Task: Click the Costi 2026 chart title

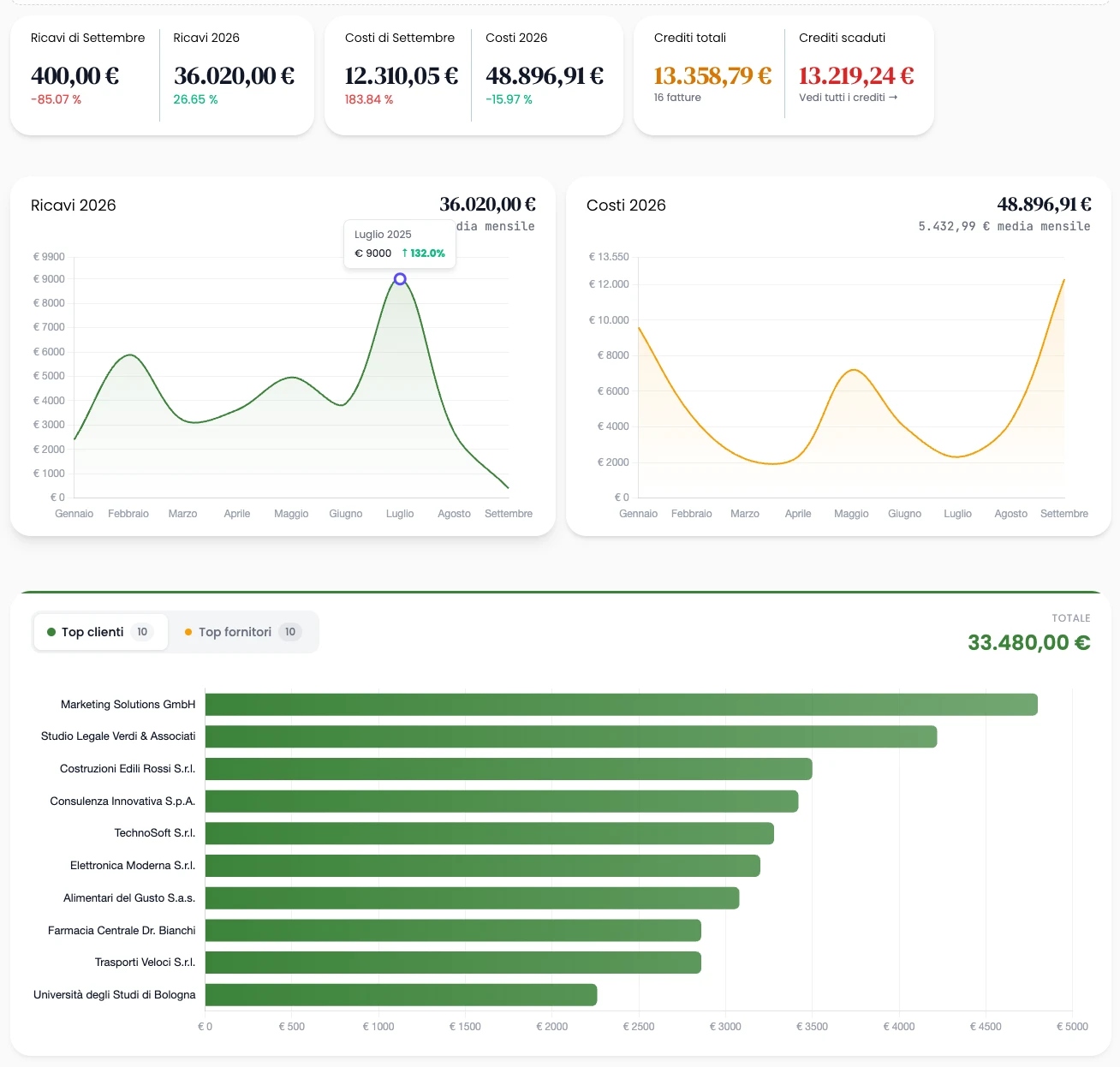Action: coord(626,206)
